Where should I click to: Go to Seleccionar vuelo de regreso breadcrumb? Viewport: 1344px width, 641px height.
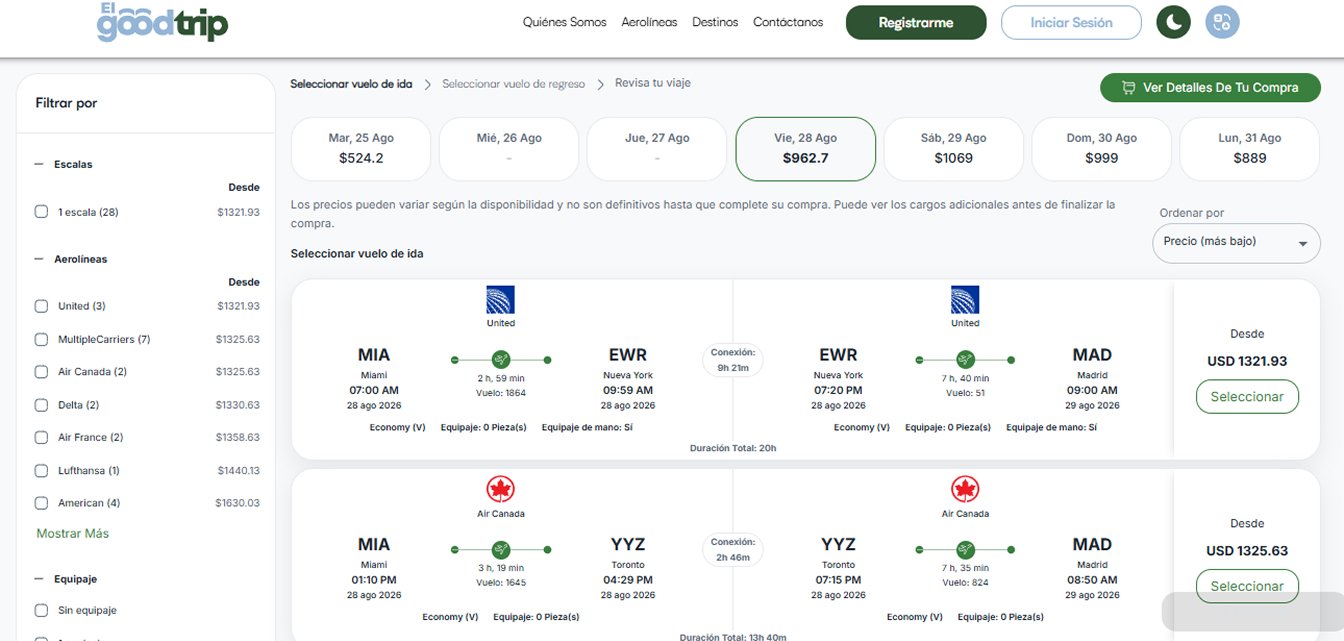(x=514, y=84)
